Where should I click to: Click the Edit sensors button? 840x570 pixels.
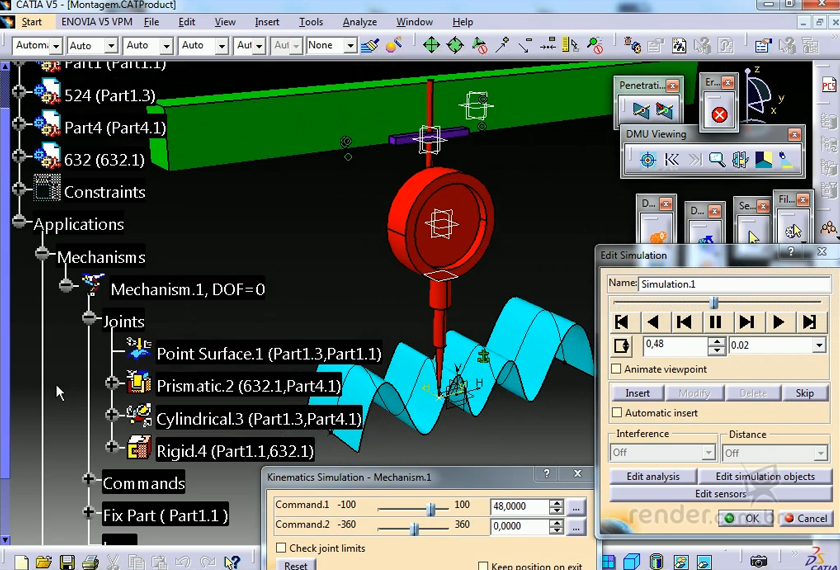pyautogui.click(x=720, y=494)
